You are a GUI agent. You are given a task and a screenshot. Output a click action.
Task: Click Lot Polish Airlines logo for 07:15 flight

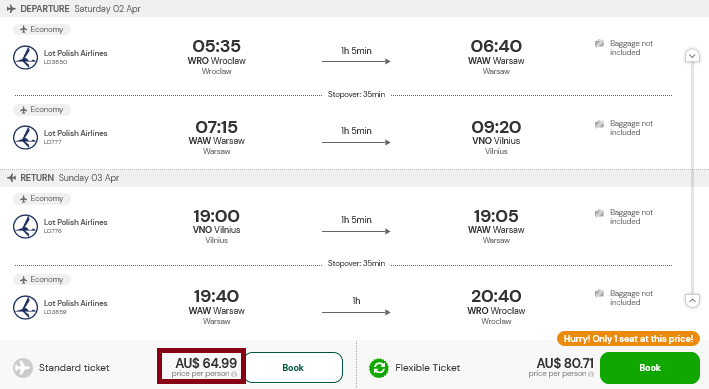(25, 138)
